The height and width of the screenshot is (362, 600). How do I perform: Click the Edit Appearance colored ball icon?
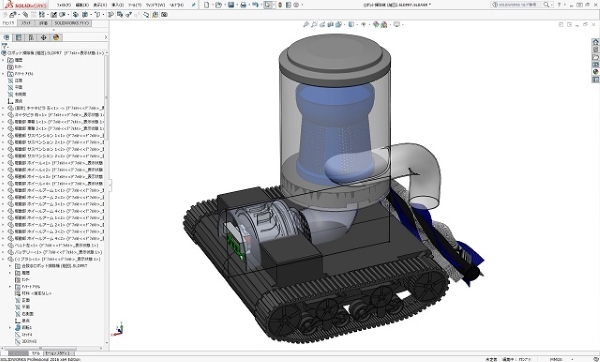click(x=376, y=24)
